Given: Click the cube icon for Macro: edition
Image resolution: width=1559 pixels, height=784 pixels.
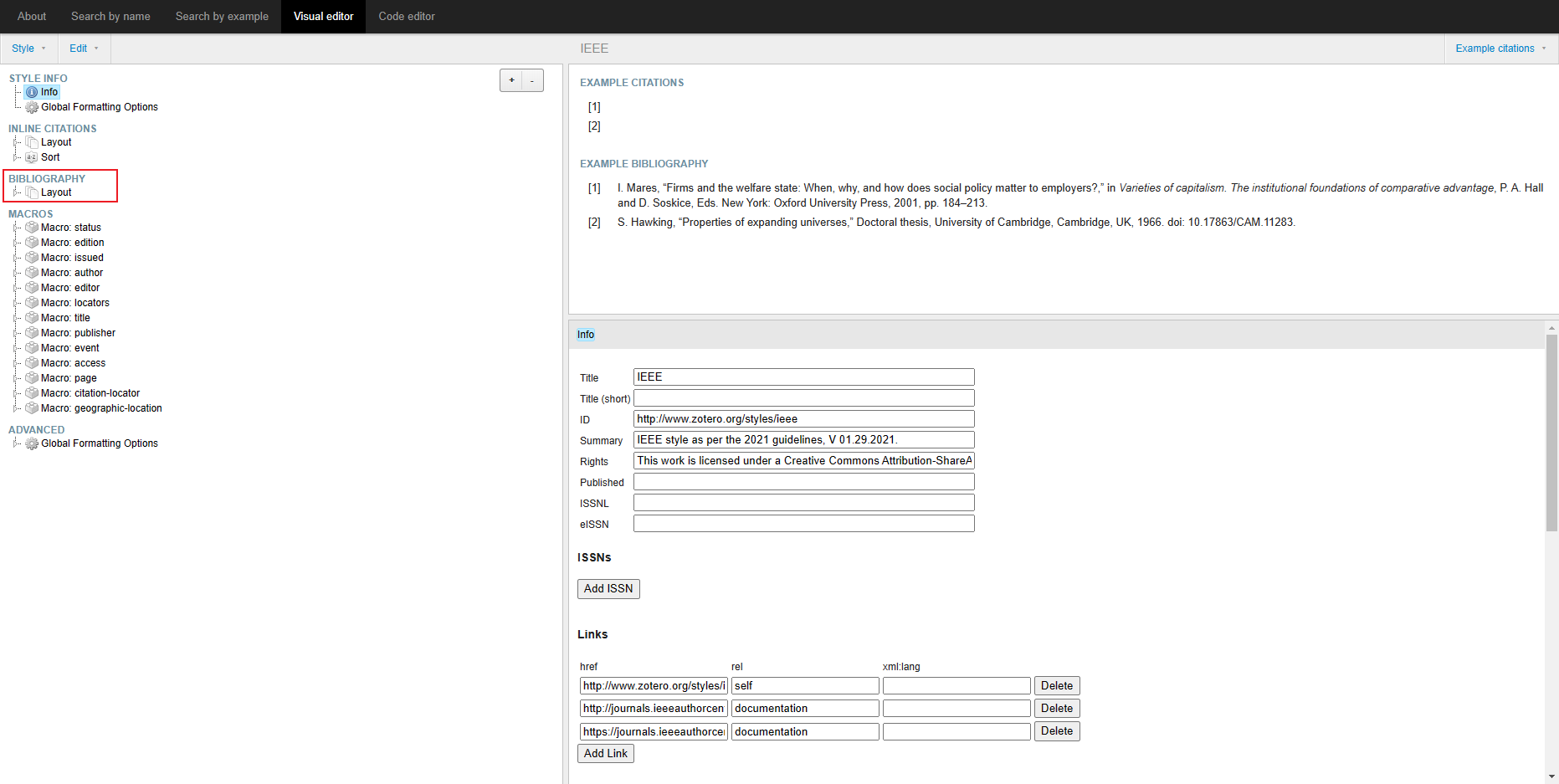Looking at the screenshot, I should coord(32,243).
